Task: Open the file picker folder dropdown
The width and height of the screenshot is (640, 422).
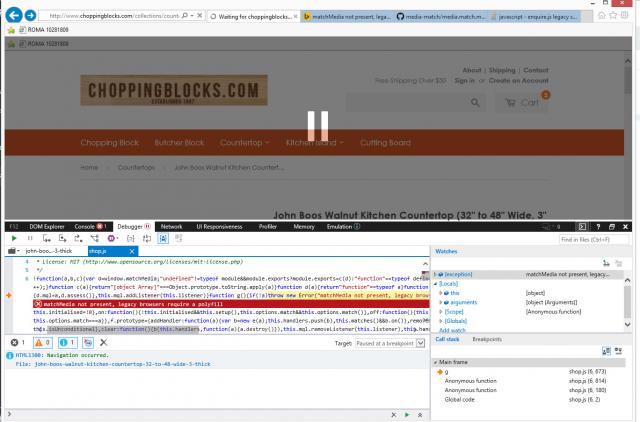Action: [13, 251]
